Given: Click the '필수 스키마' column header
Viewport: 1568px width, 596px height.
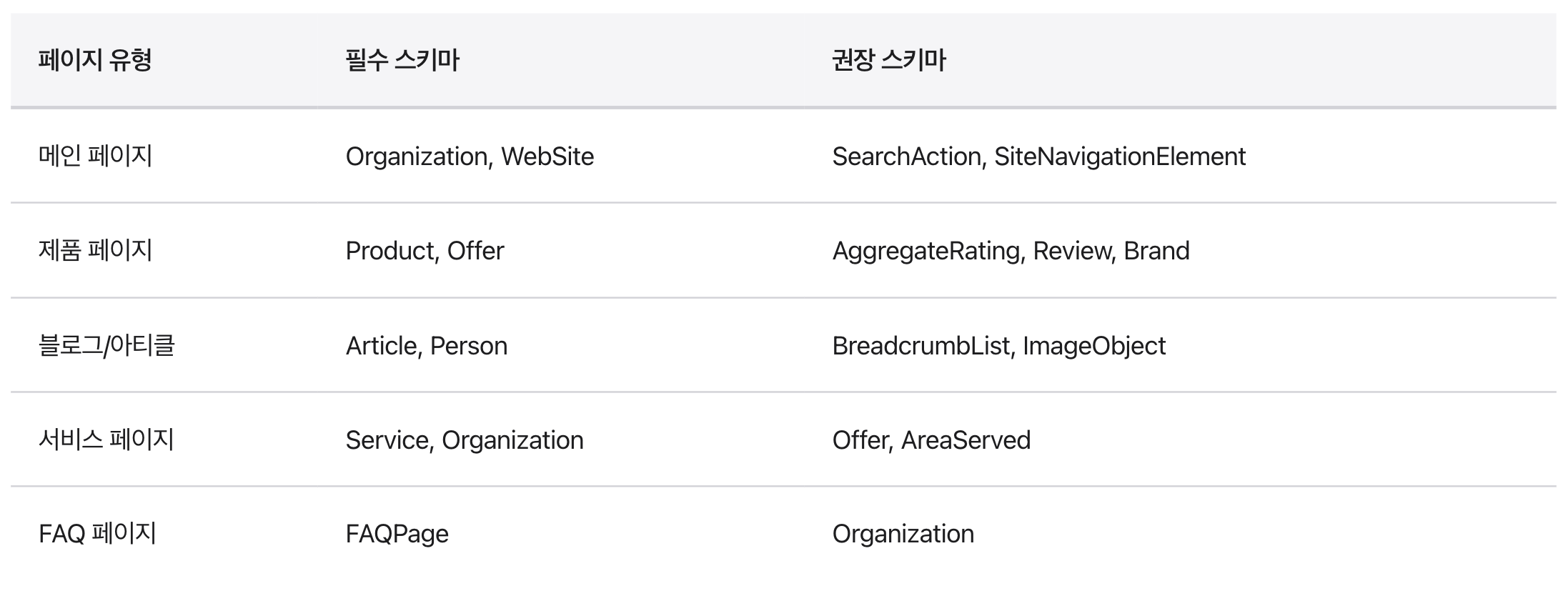Looking at the screenshot, I should 402,60.
